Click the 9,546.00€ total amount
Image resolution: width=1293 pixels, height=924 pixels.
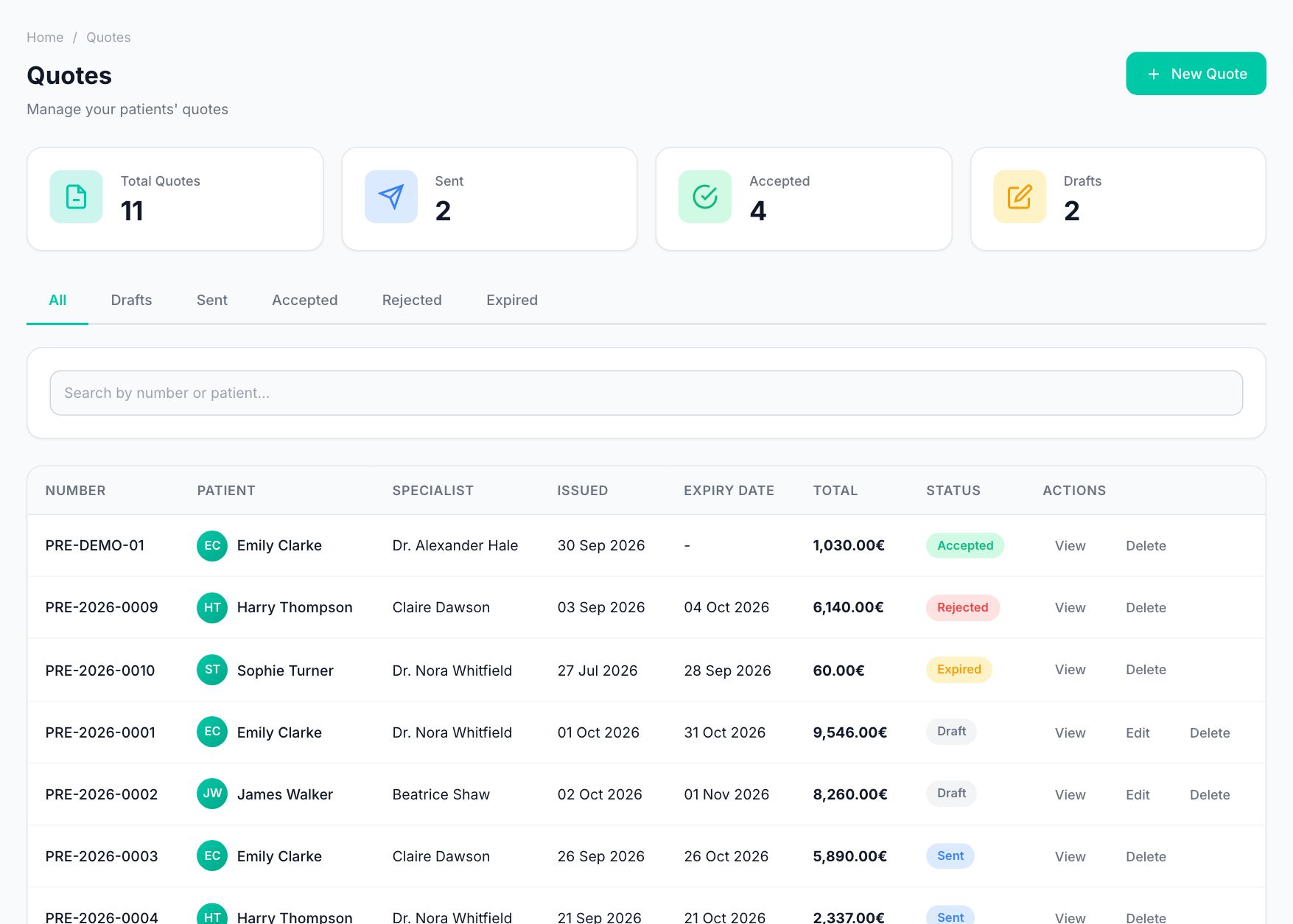[849, 732]
